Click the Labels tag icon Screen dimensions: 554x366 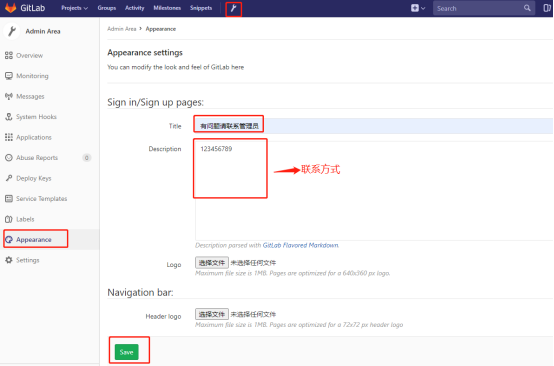[x=9, y=219]
